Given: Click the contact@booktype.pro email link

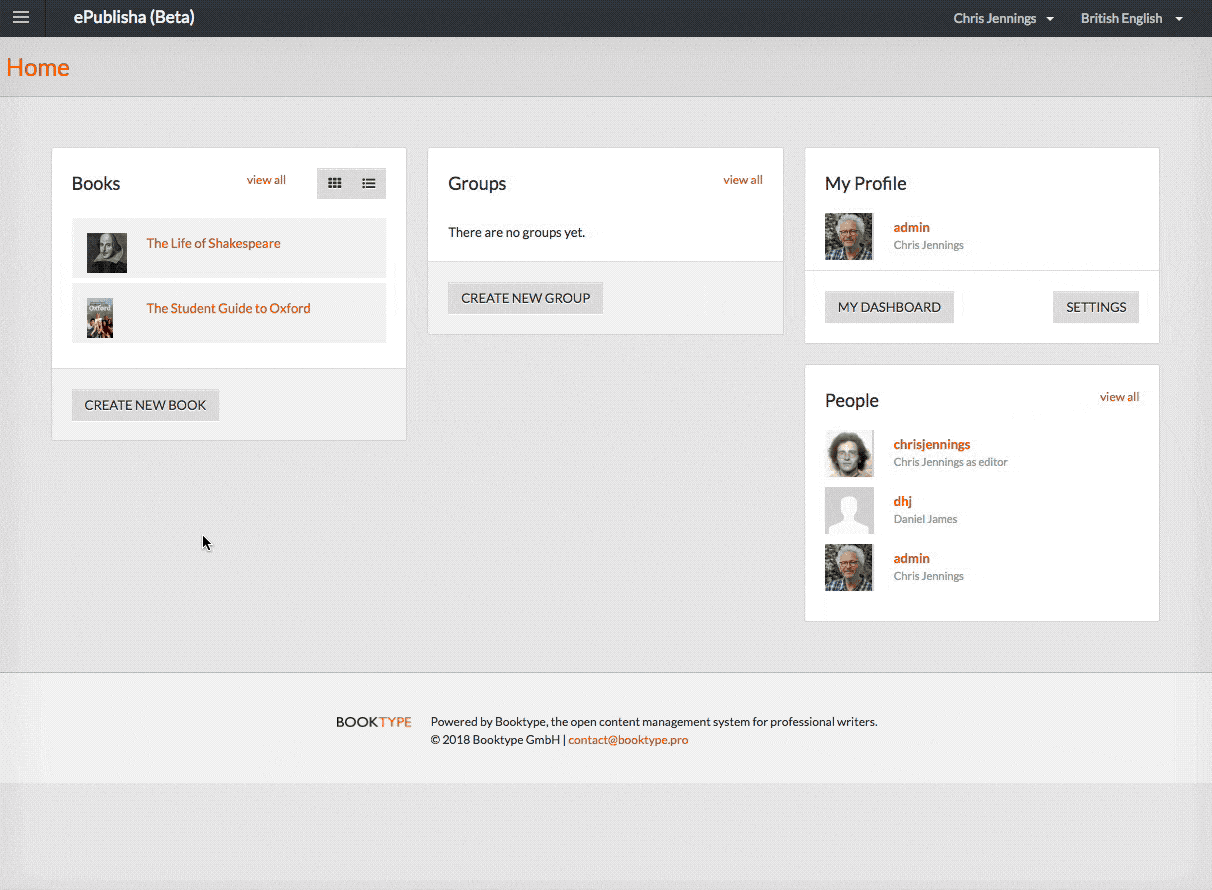Looking at the screenshot, I should point(628,740).
